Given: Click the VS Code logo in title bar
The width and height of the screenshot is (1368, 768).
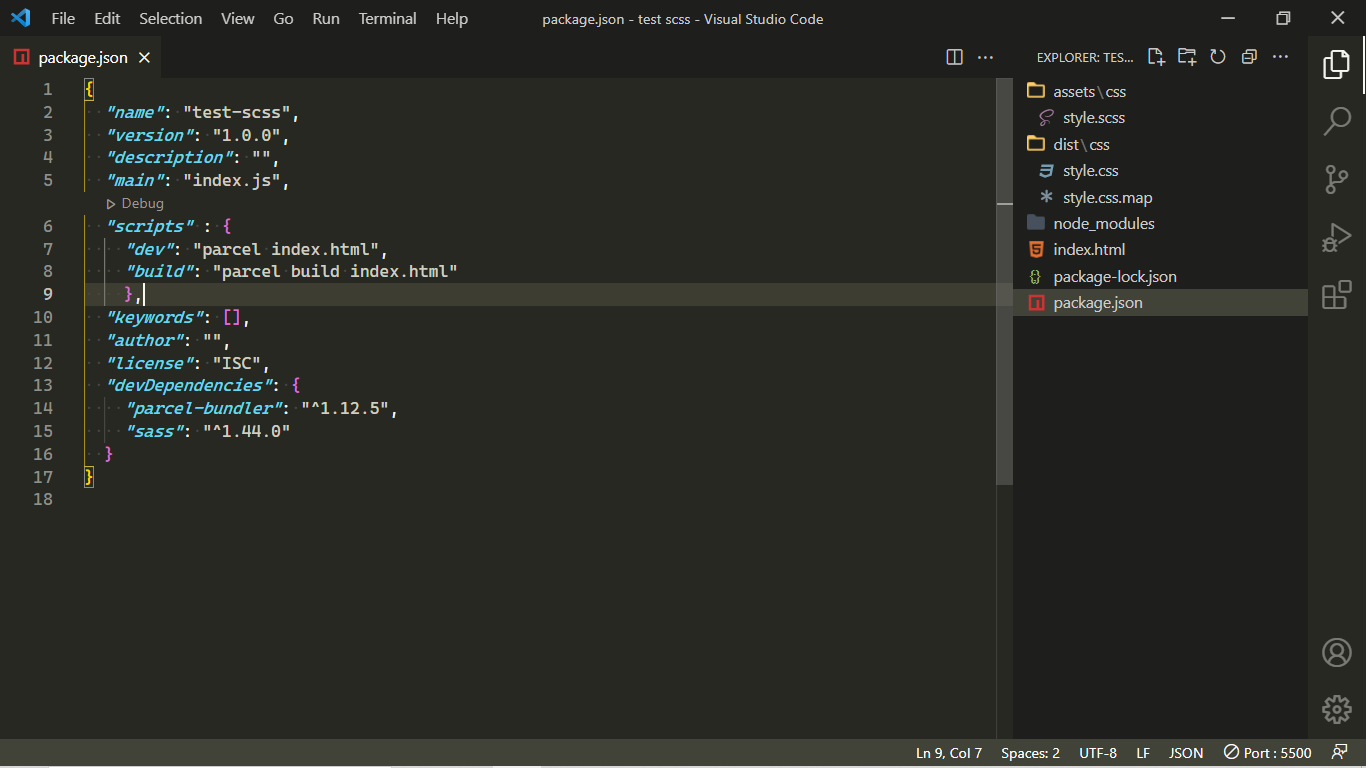Looking at the screenshot, I should click(20, 18).
